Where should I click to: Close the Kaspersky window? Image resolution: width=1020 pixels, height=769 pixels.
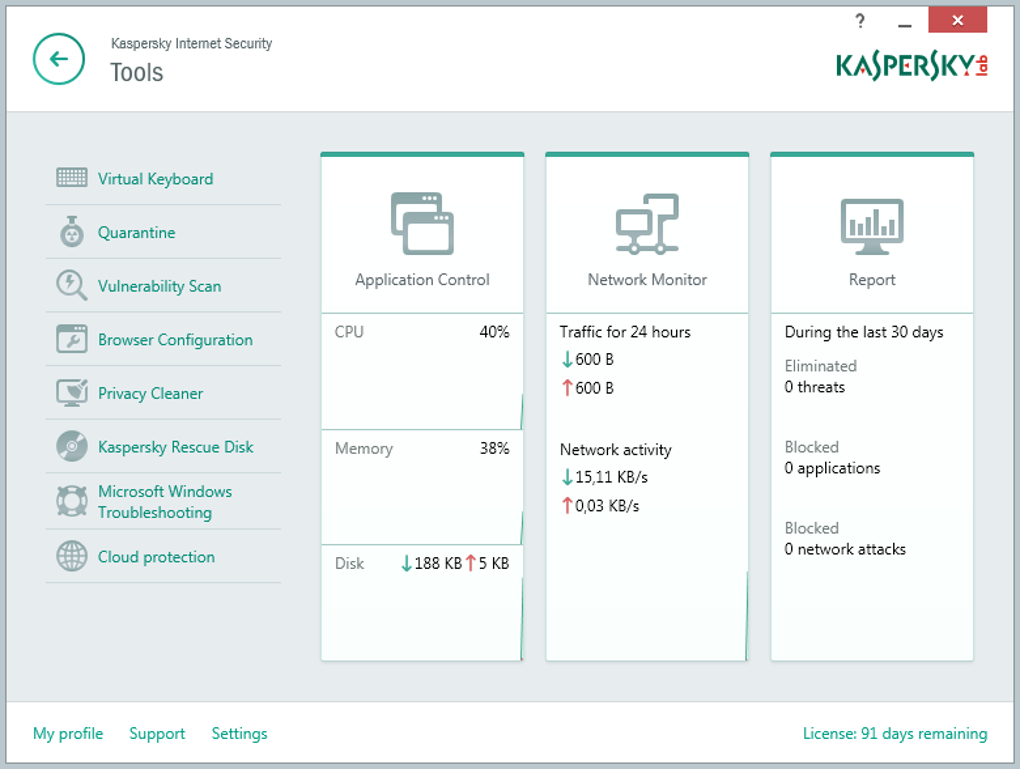[x=958, y=20]
